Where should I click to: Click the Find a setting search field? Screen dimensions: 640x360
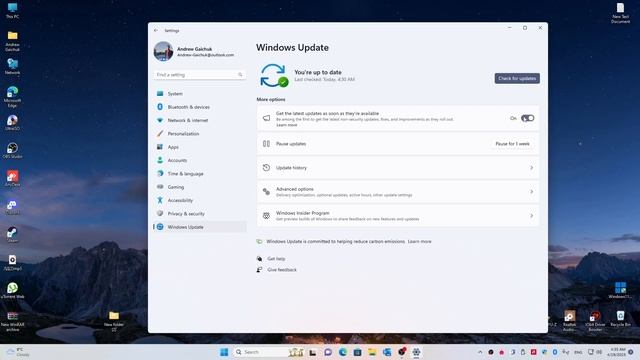pos(200,75)
